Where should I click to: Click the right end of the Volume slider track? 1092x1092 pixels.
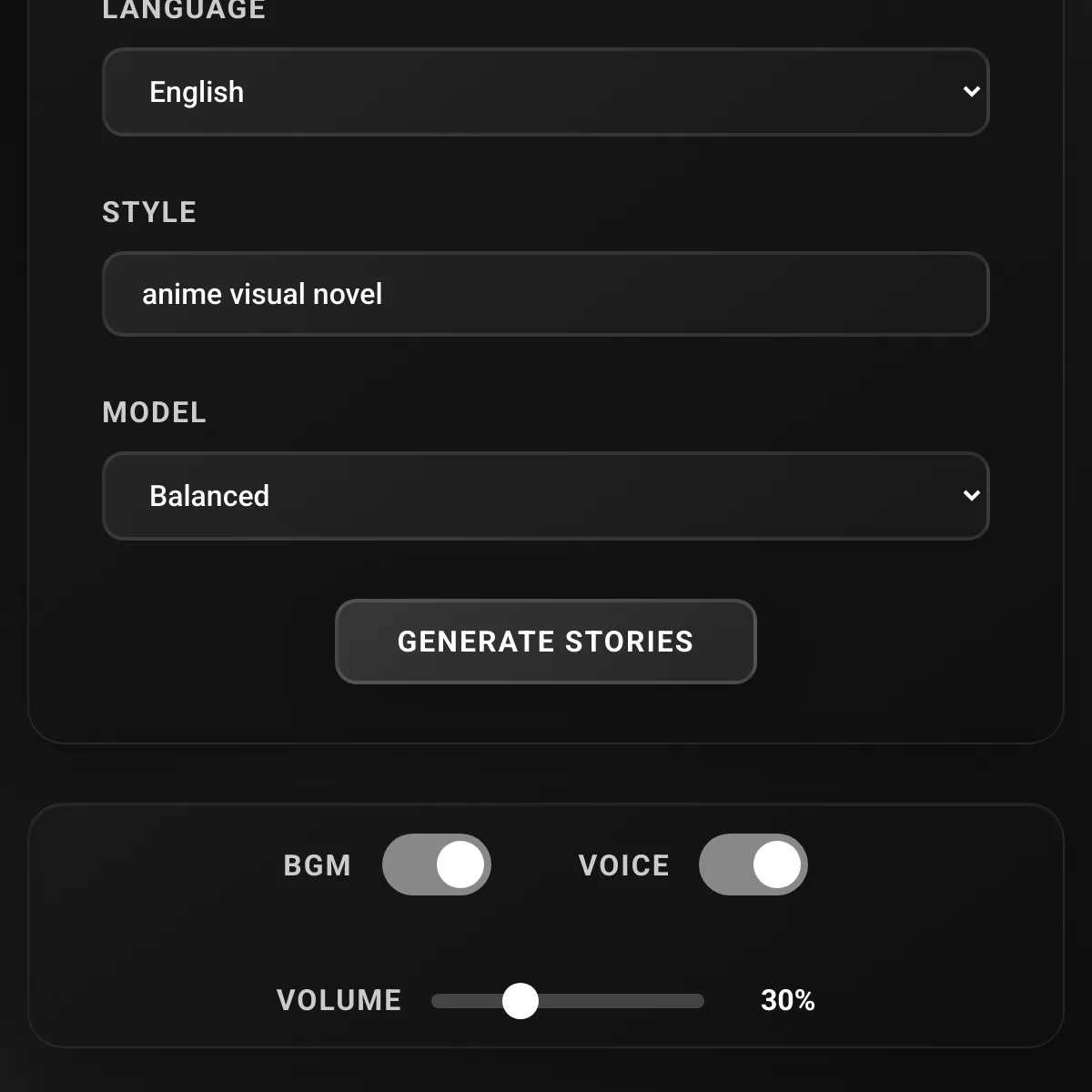click(x=697, y=1001)
